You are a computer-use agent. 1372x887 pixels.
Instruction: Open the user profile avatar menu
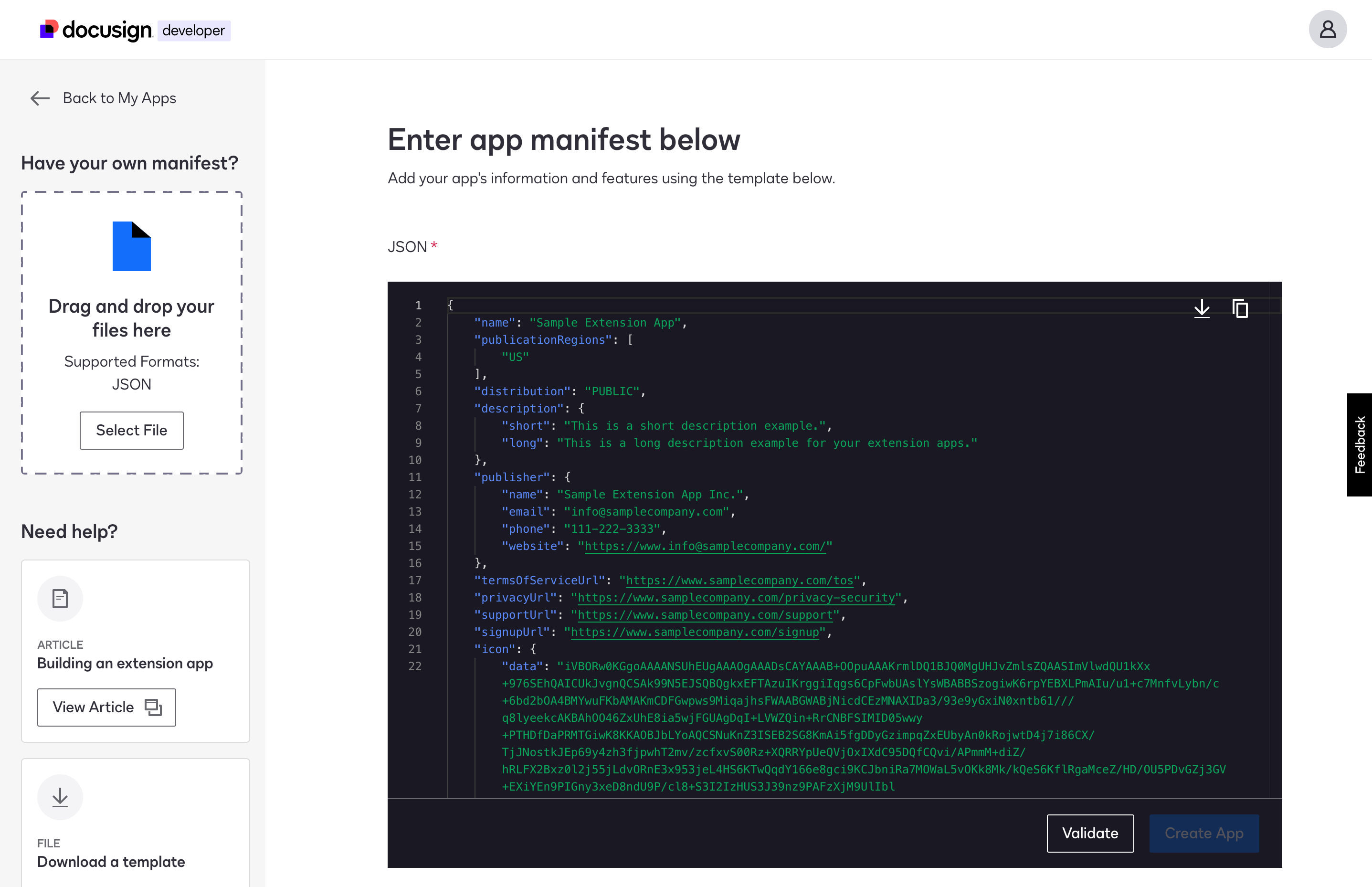tap(1328, 29)
